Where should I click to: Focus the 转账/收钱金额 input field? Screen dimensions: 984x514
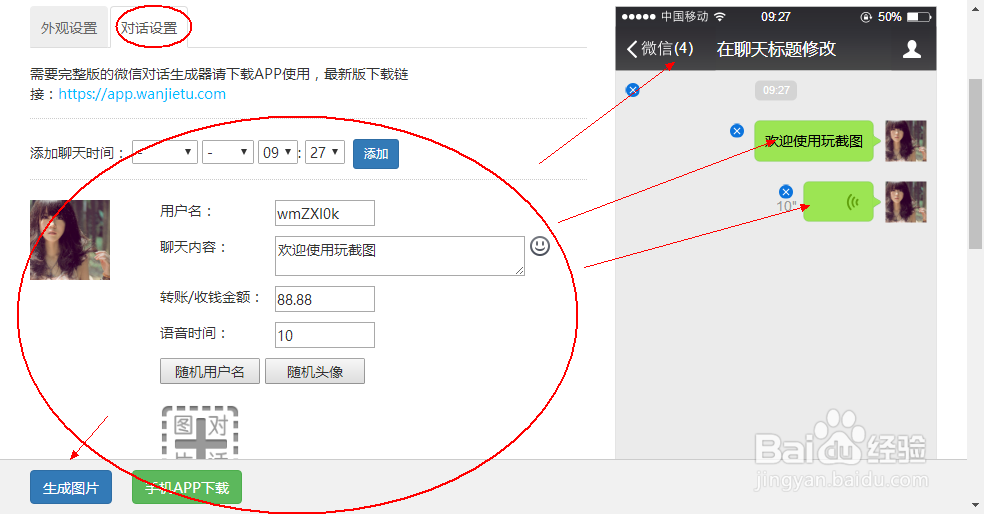point(324,299)
